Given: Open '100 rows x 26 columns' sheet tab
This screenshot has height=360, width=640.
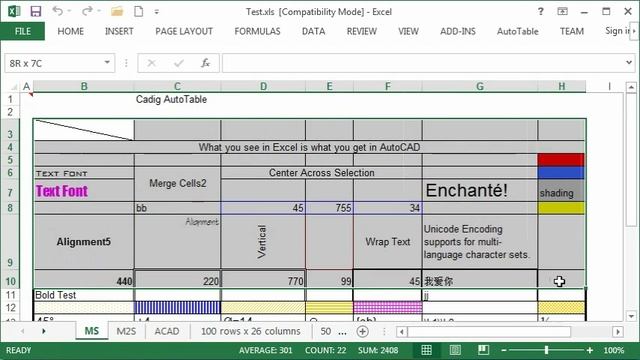Looking at the screenshot, I should pos(250,331).
